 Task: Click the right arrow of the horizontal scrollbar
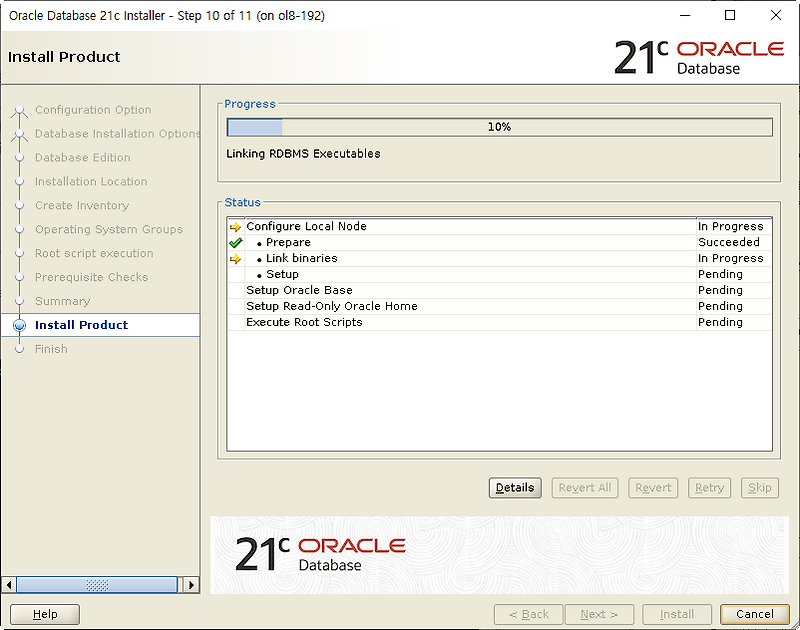point(191,584)
